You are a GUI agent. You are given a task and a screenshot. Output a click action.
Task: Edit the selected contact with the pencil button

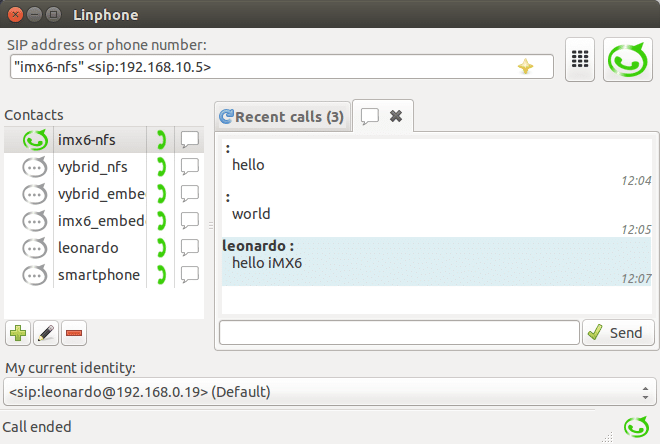pos(46,333)
